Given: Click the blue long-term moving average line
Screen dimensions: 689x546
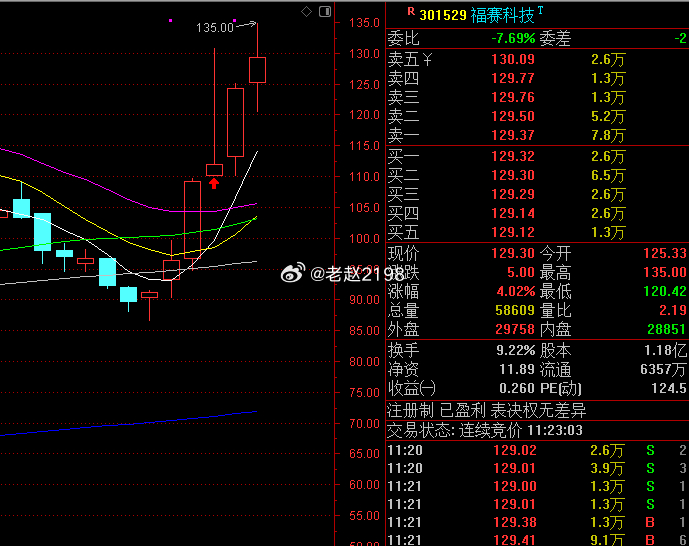Looking at the screenshot, I should (128, 424).
